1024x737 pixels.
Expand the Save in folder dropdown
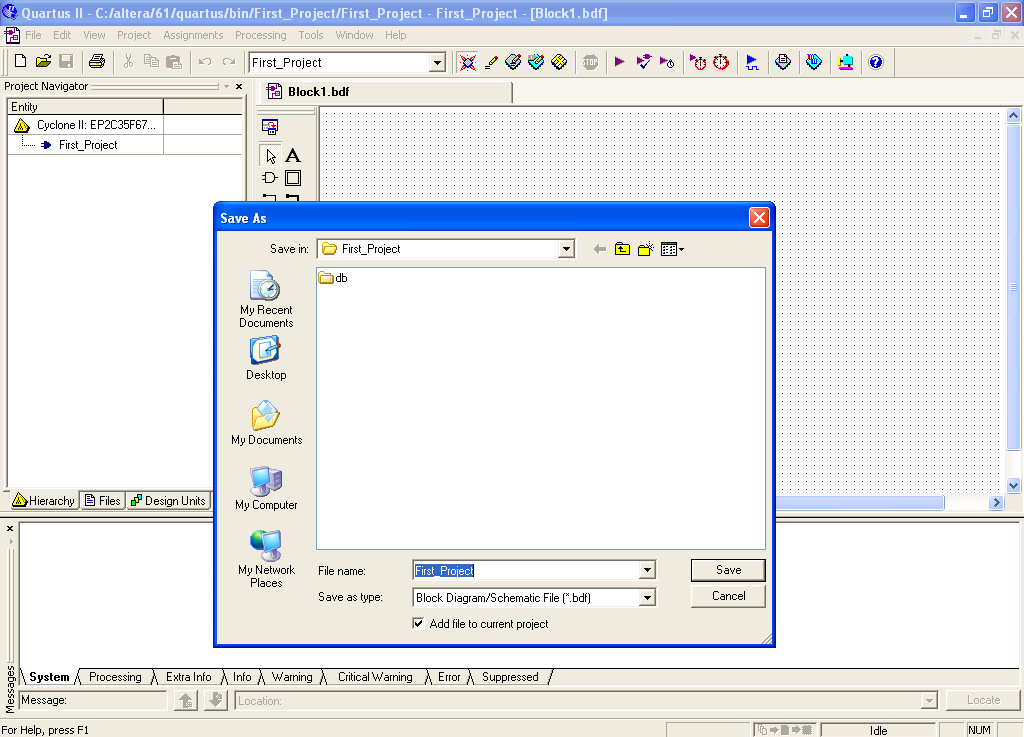tap(566, 249)
